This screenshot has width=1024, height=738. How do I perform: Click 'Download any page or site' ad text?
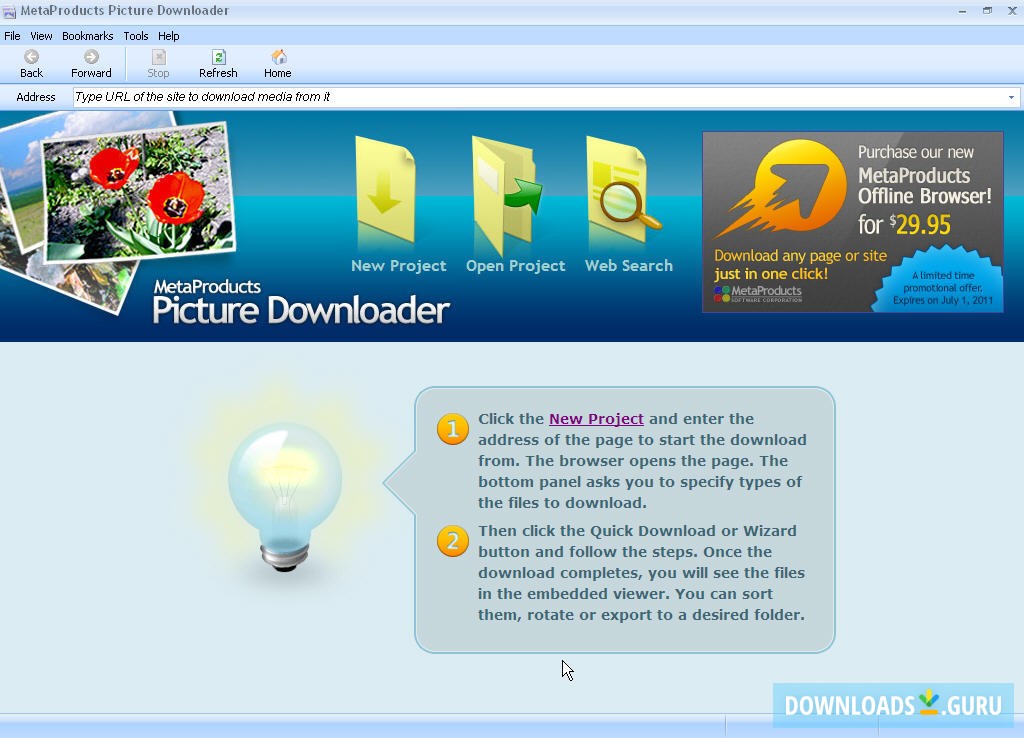800,255
